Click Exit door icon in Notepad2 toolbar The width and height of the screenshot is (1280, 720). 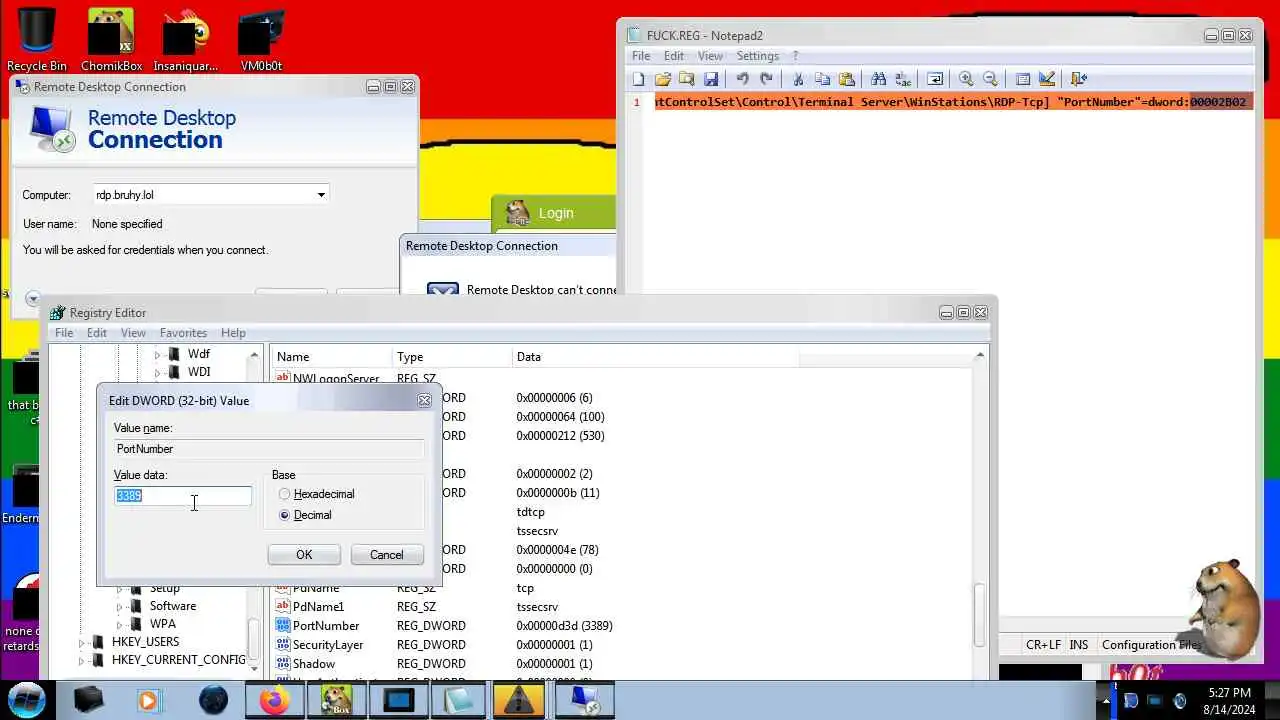click(1078, 79)
